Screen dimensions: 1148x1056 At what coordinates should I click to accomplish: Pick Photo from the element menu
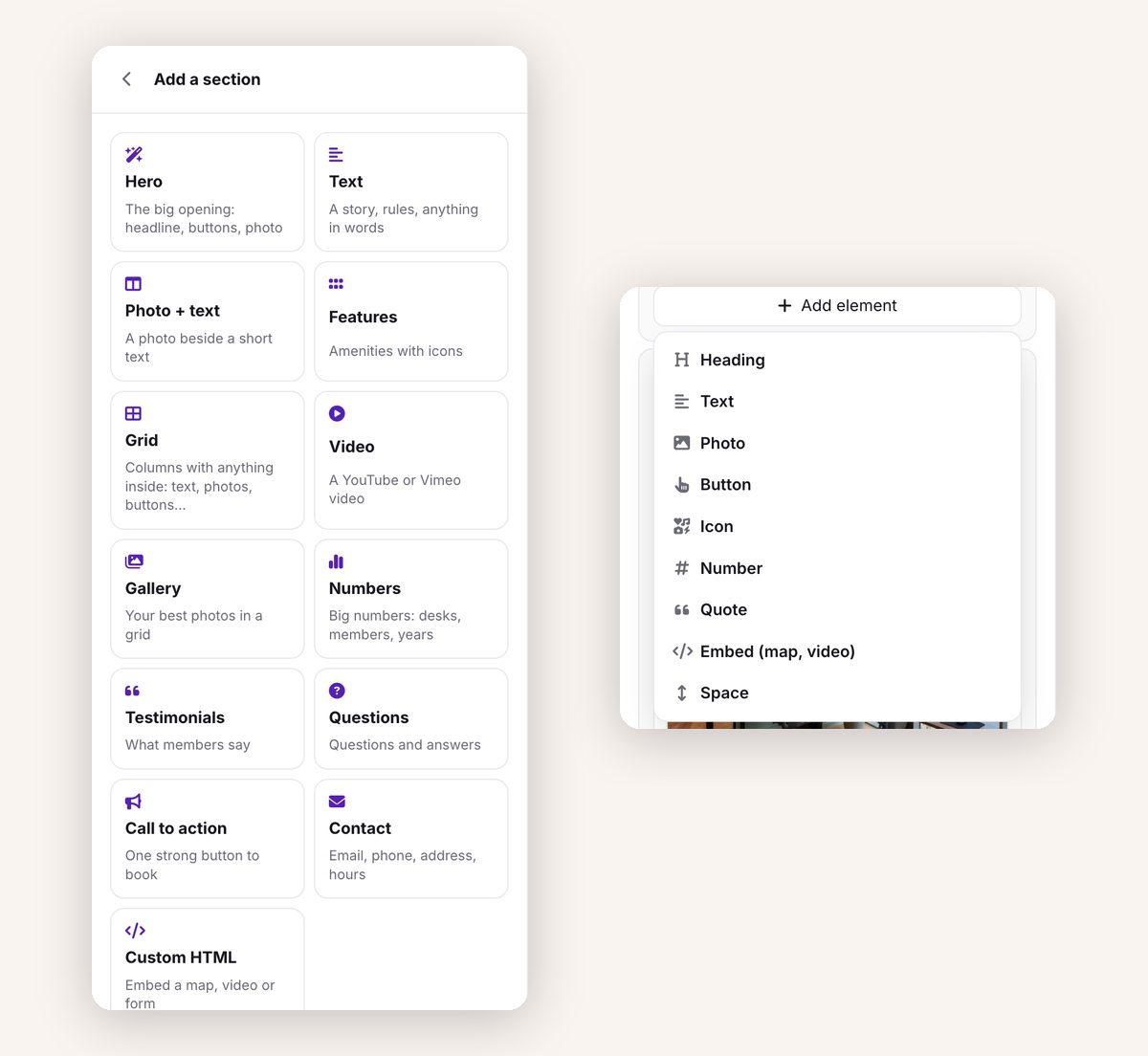pos(837,443)
